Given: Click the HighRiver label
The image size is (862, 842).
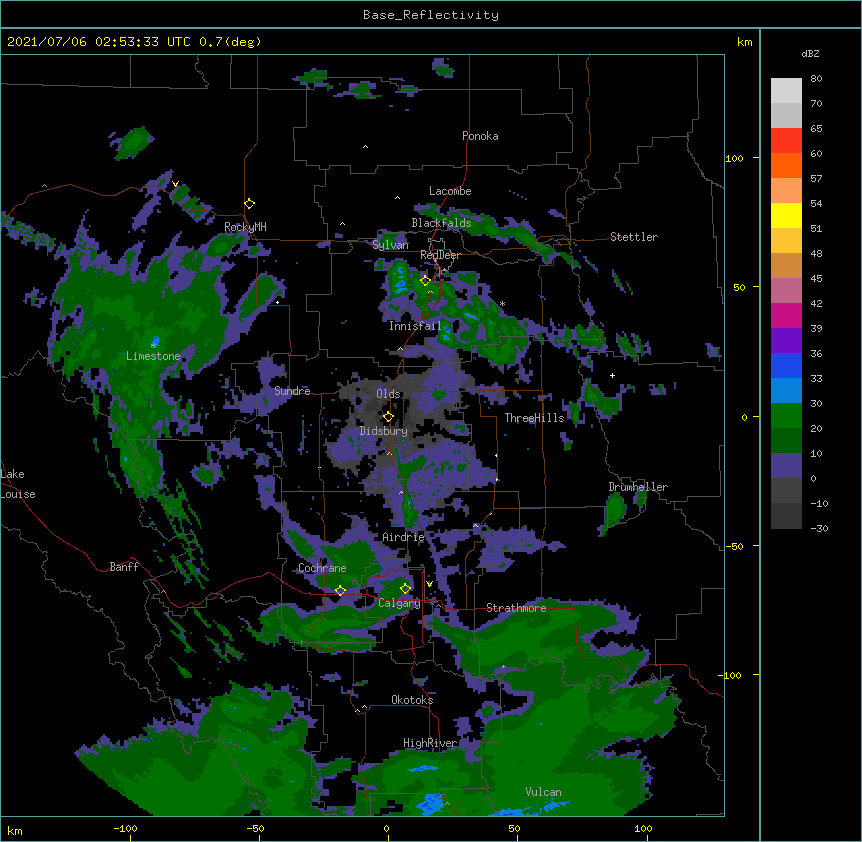Looking at the screenshot, I should point(430,743).
